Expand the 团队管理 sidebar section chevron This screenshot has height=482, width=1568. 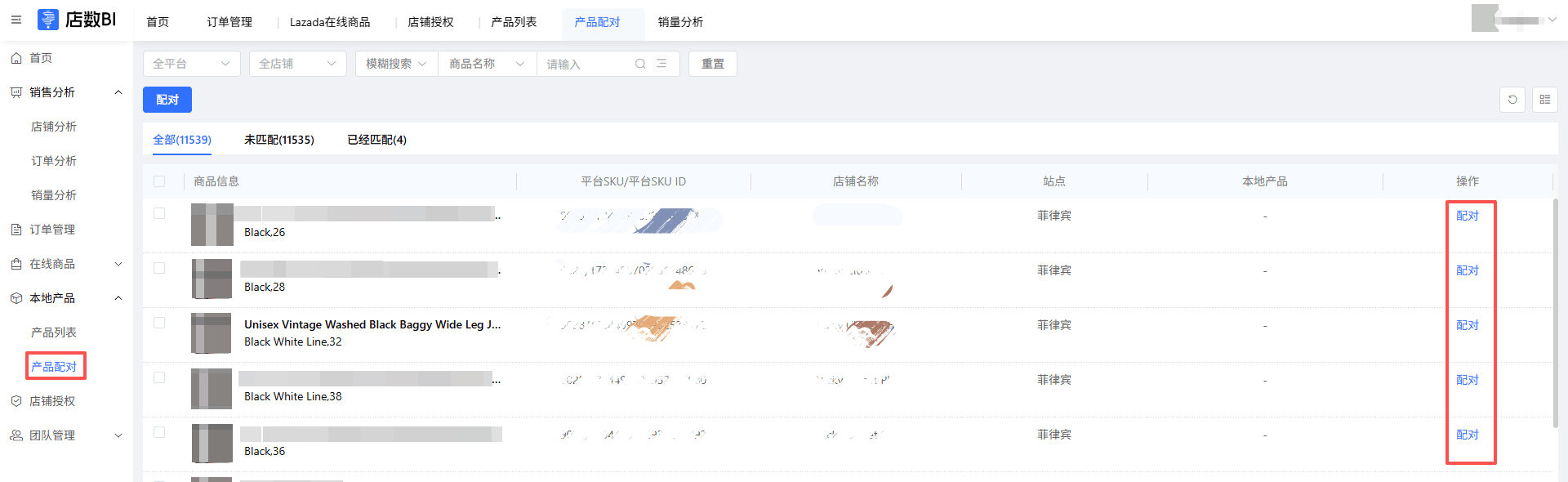point(118,435)
